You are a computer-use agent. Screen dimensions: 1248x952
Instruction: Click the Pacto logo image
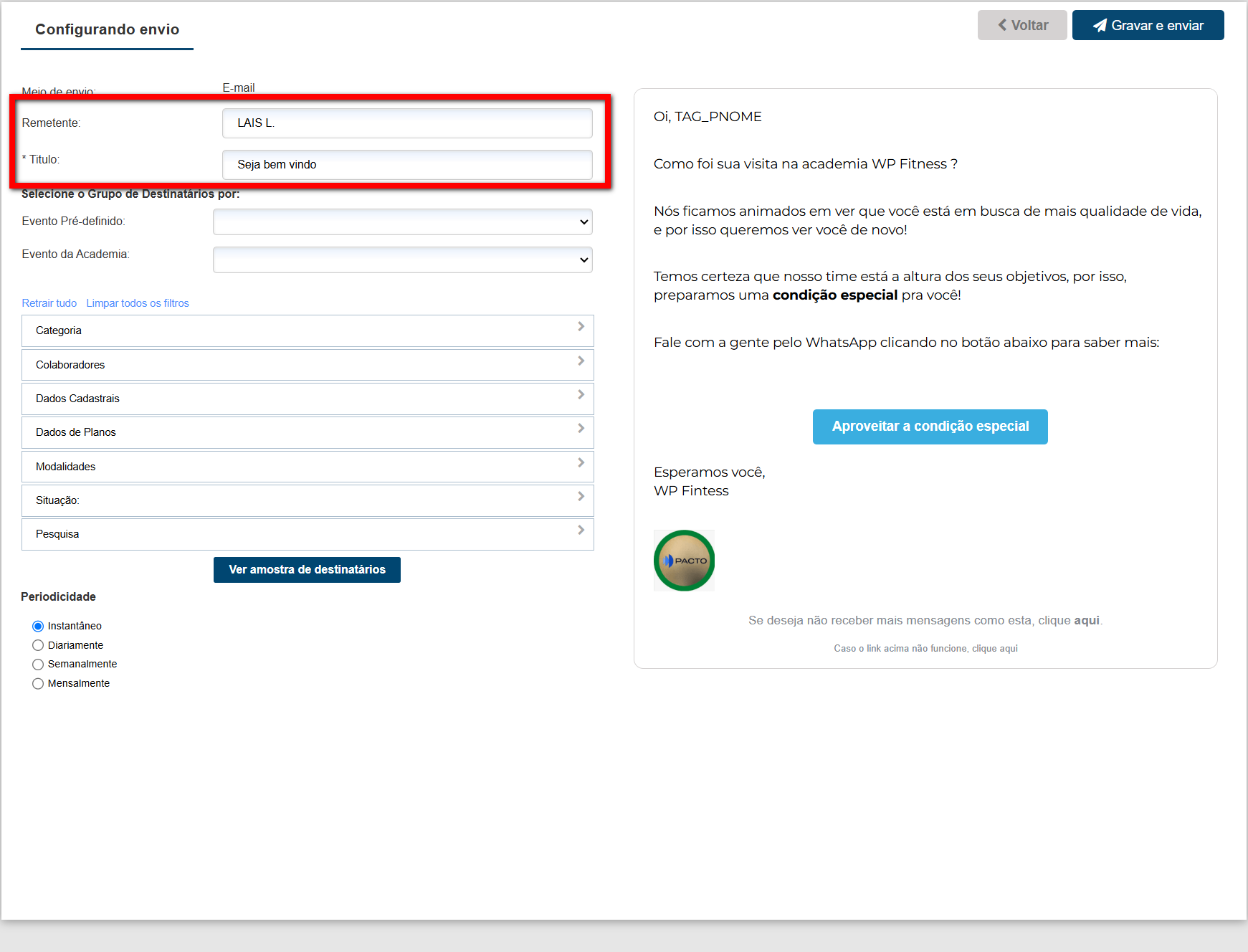coord(684,561)
